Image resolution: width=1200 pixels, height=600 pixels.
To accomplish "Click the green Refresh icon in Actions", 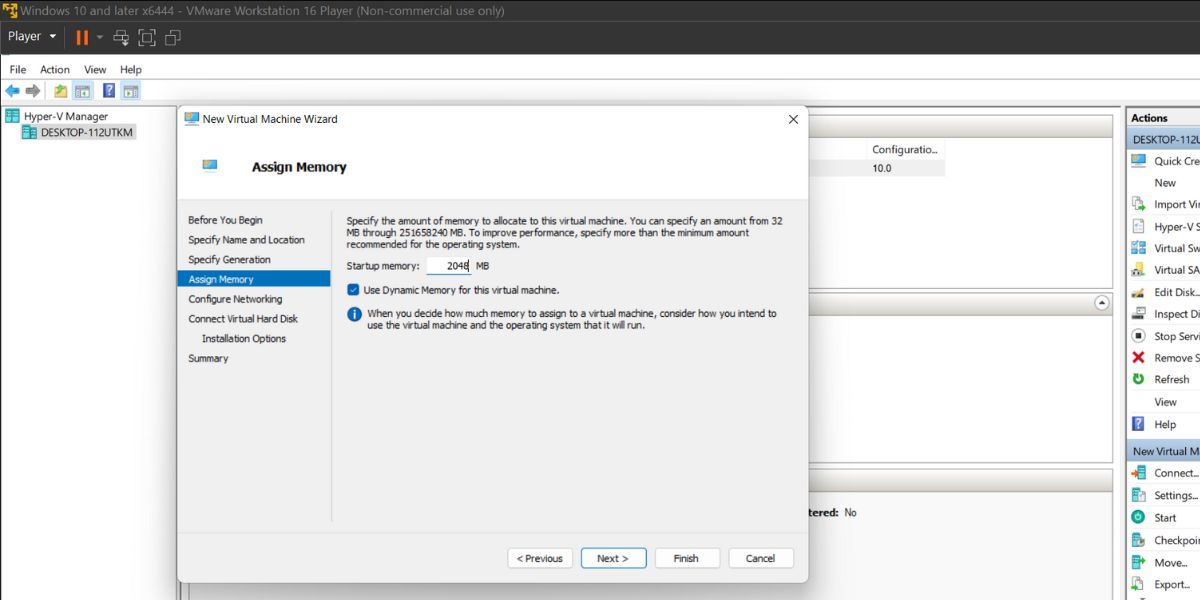I will coord(1138,379).
